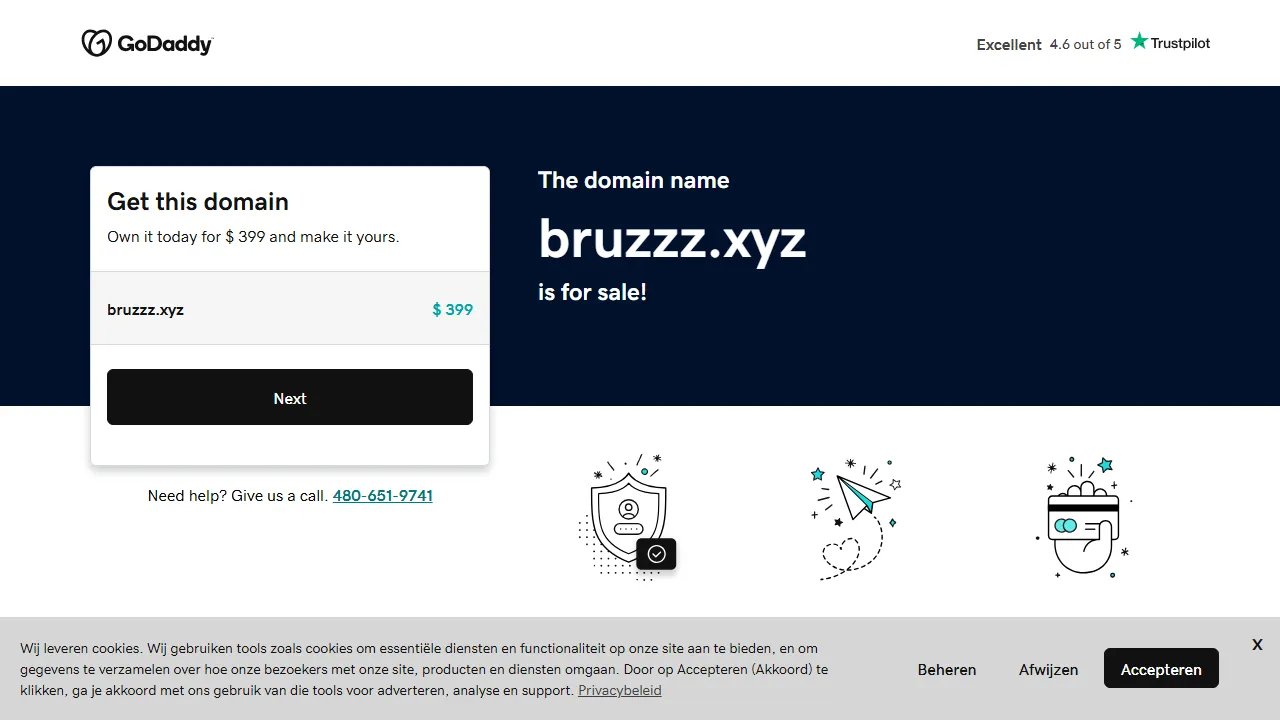Click the green Trustpilot star icon
This screenshot has width=1280, height=720.
tap(1138, 41)
